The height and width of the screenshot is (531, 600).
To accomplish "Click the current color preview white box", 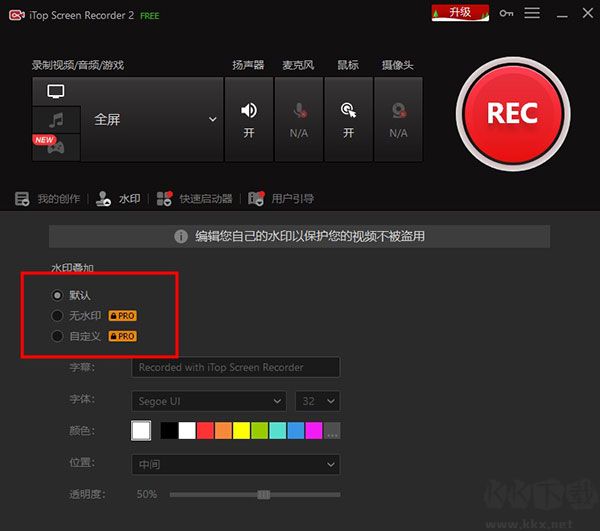I will [x=141, y=431].
